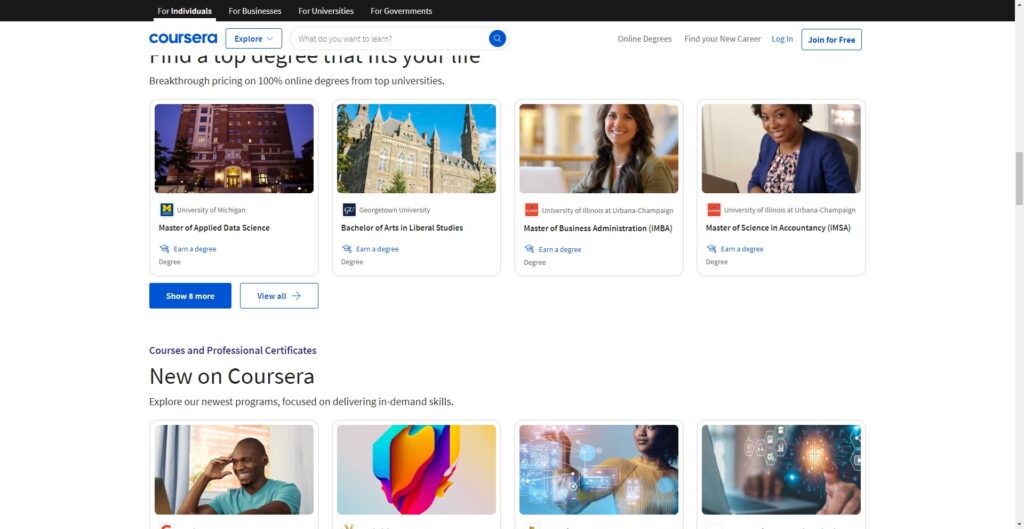Go to Online Degrees link

point(644,39)
